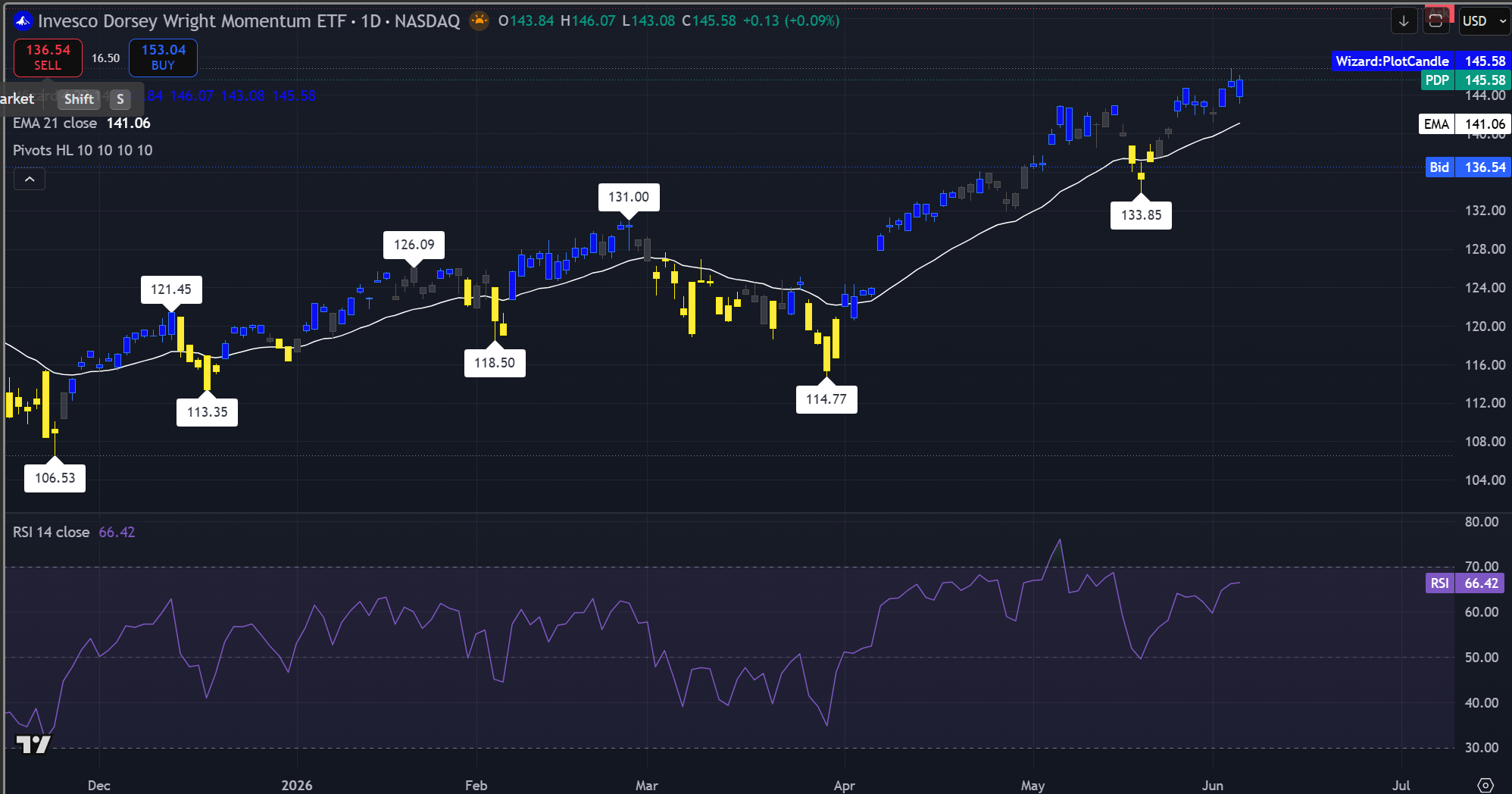Click the 133.85 pivot low label
This screenshot has width=1512, height=794.
(1141, 215)
